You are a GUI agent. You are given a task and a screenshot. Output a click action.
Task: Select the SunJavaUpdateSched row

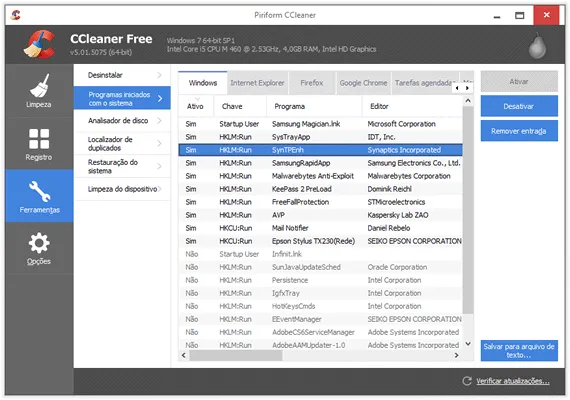pos(321,267)
